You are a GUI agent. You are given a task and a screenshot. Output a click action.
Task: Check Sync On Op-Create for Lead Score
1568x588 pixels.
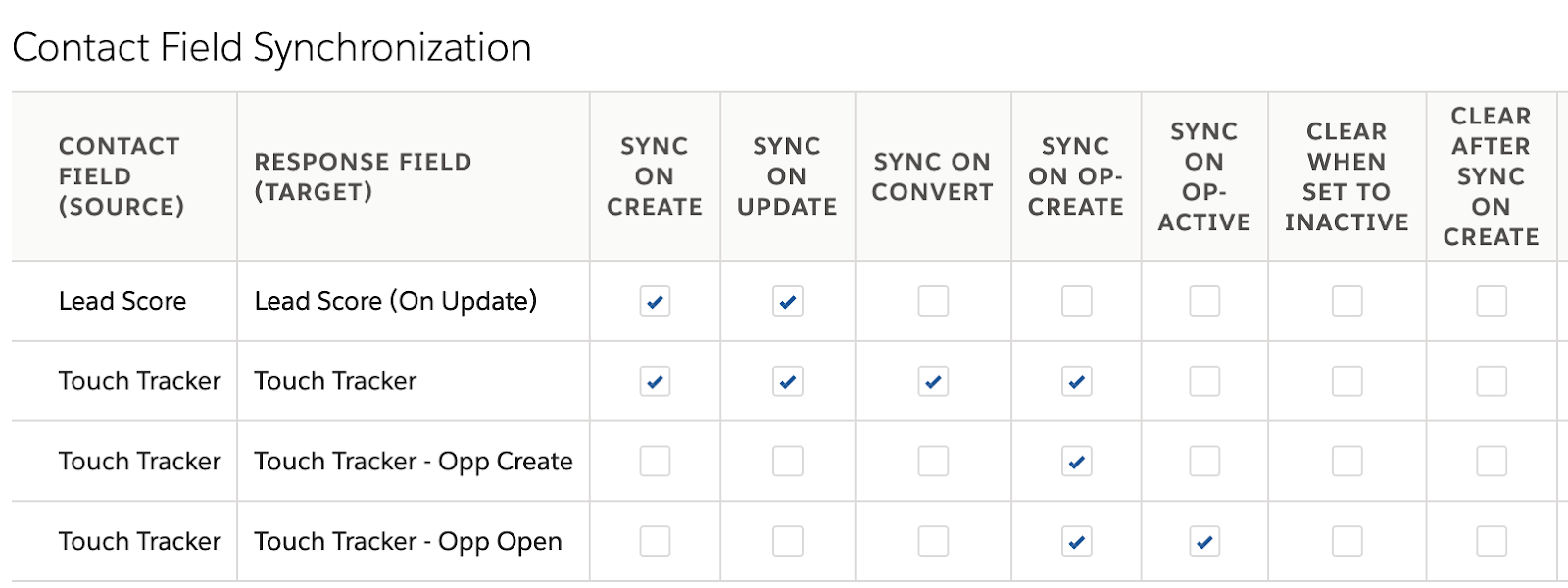pyautogui.click(x=1076, y=301)
